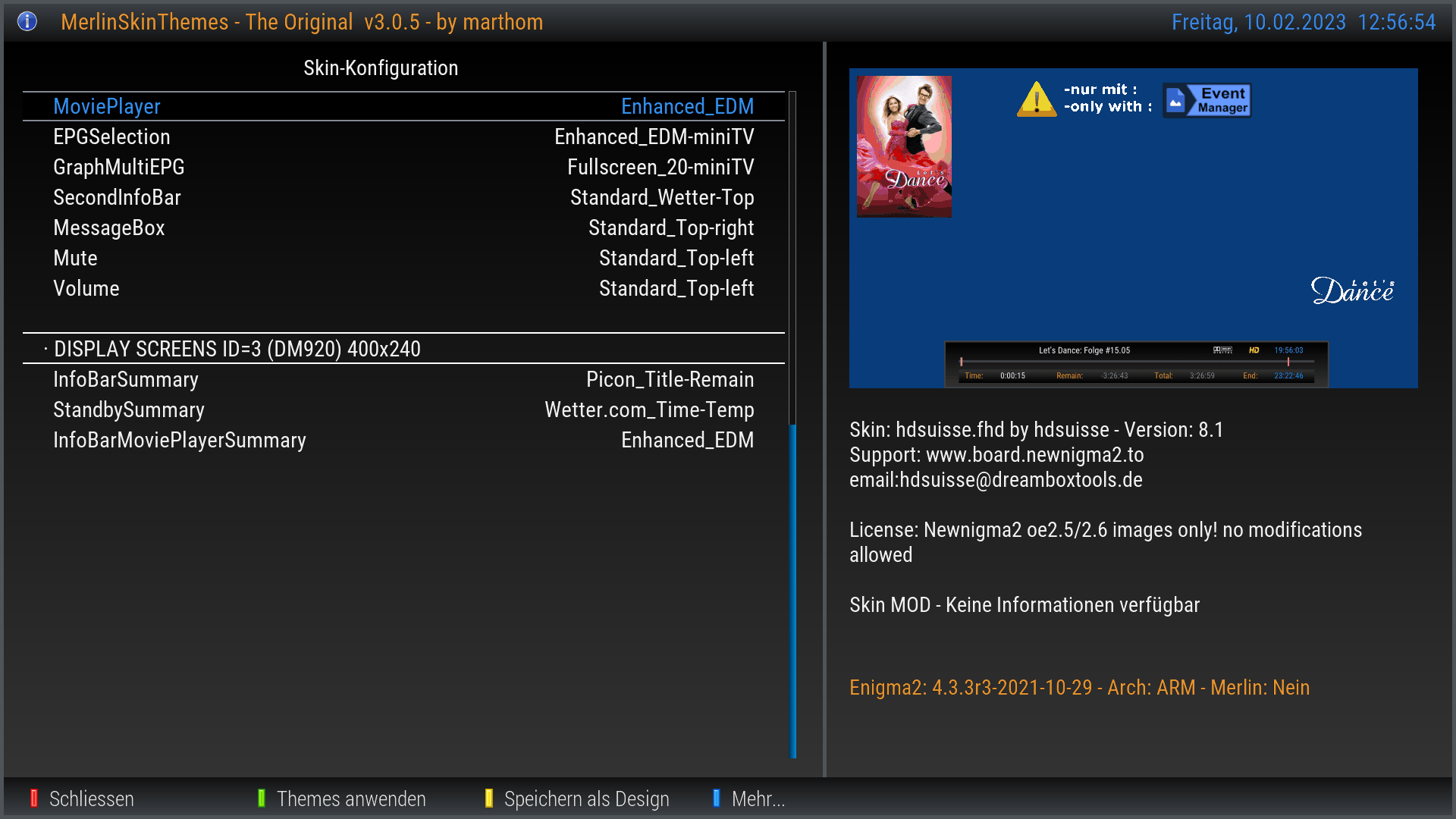Click the Let's Dance poster cover
1456x819 pixels.
(x=904, y=146)
